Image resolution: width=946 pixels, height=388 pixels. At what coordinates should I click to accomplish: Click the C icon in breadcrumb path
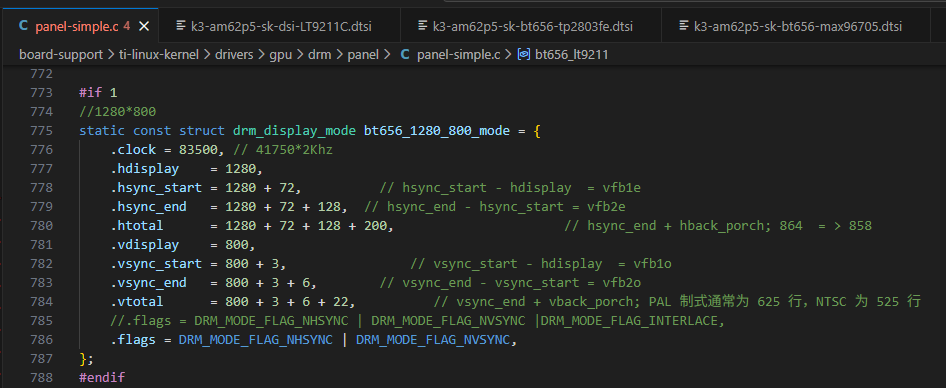405,55
